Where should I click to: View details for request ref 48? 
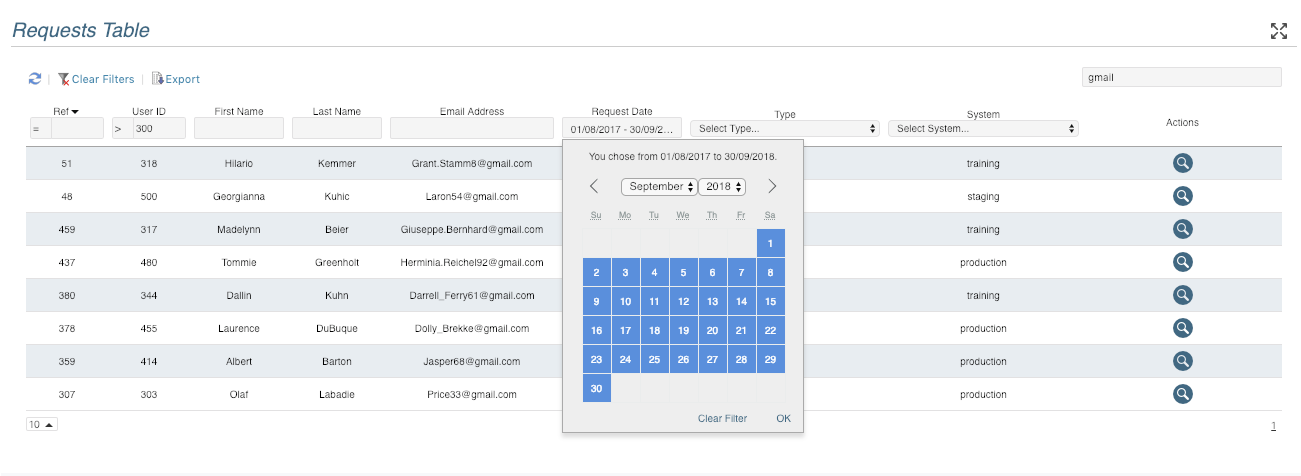click(1182, 196)
